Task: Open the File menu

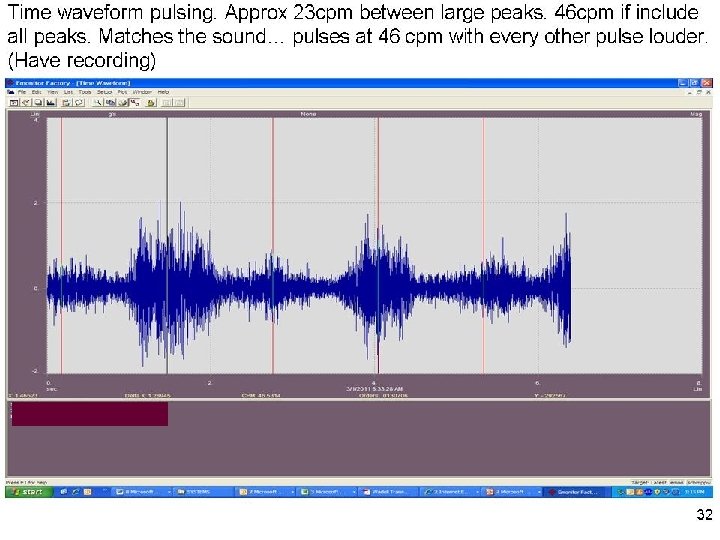Action: click(x=22, y=92)
